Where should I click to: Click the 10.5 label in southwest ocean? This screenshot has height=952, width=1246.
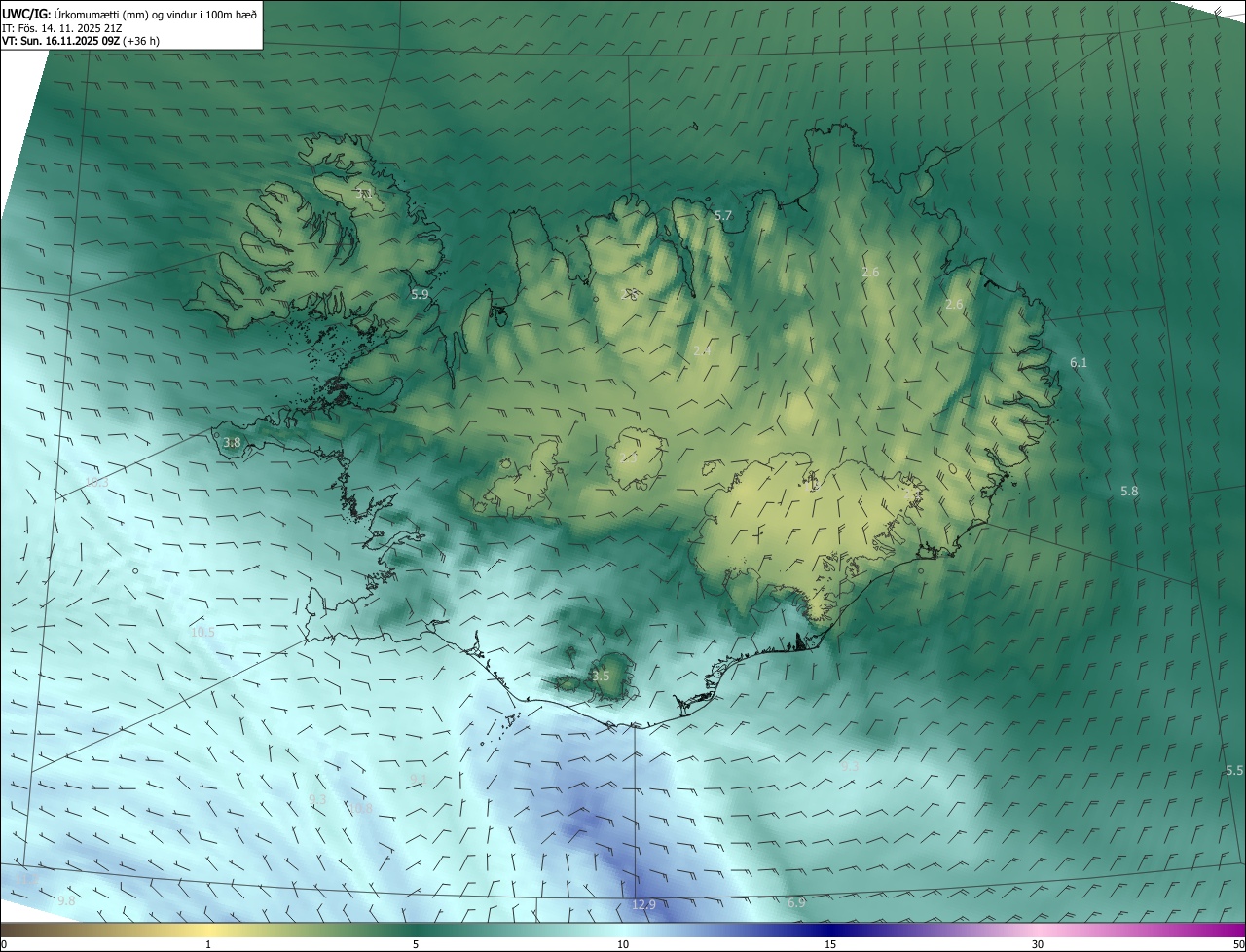tap(202, 632)
